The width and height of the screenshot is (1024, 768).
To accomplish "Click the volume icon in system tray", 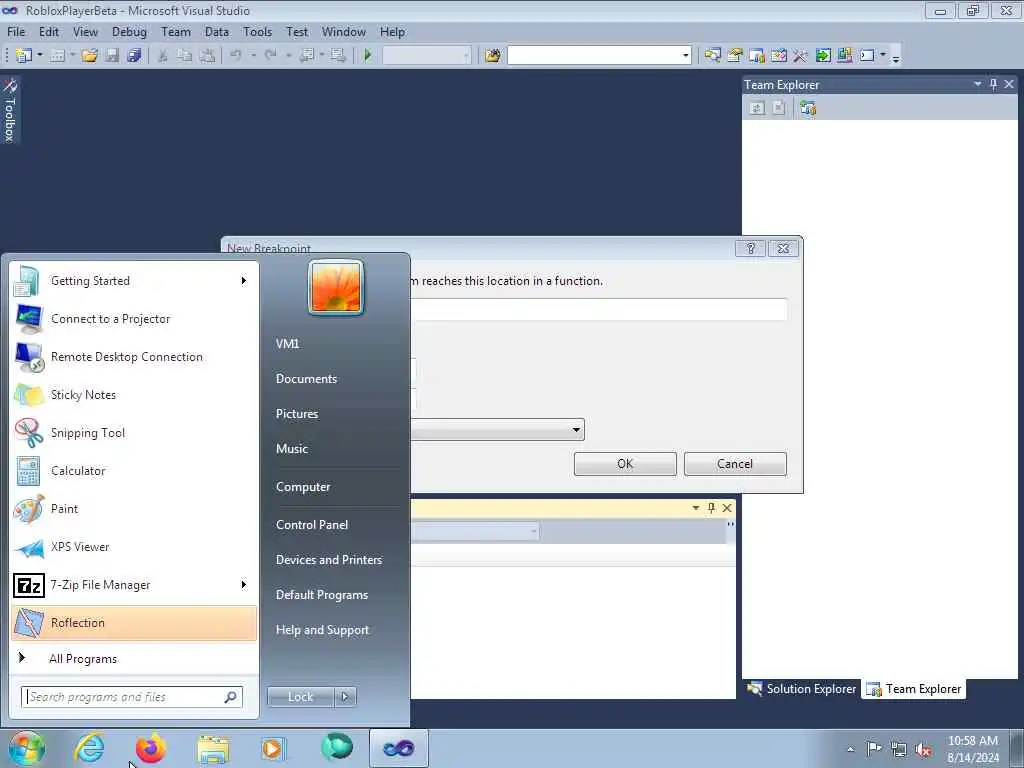I will (923, 750).
